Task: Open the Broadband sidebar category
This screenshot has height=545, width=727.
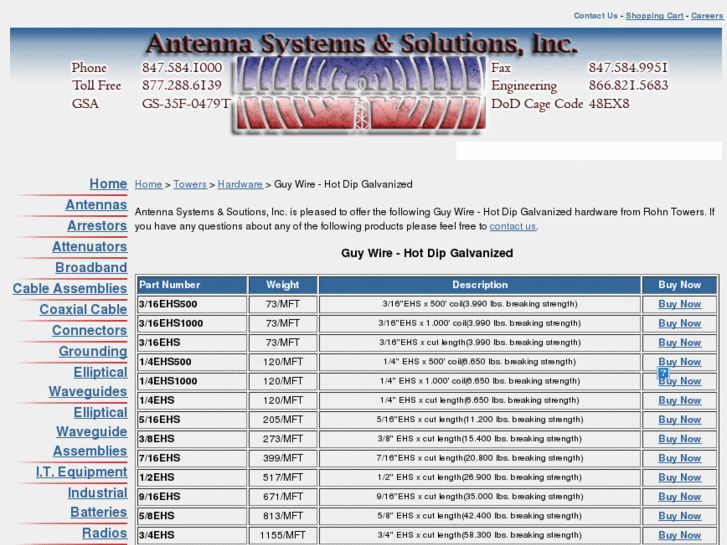Action: [x=91, y=267]
